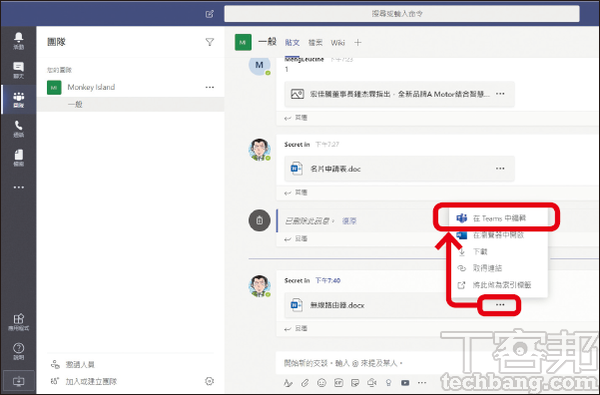Viewport: 600px width, 395px height.
Task: Click the new chat compose icon
Action: tap(209, 14)
